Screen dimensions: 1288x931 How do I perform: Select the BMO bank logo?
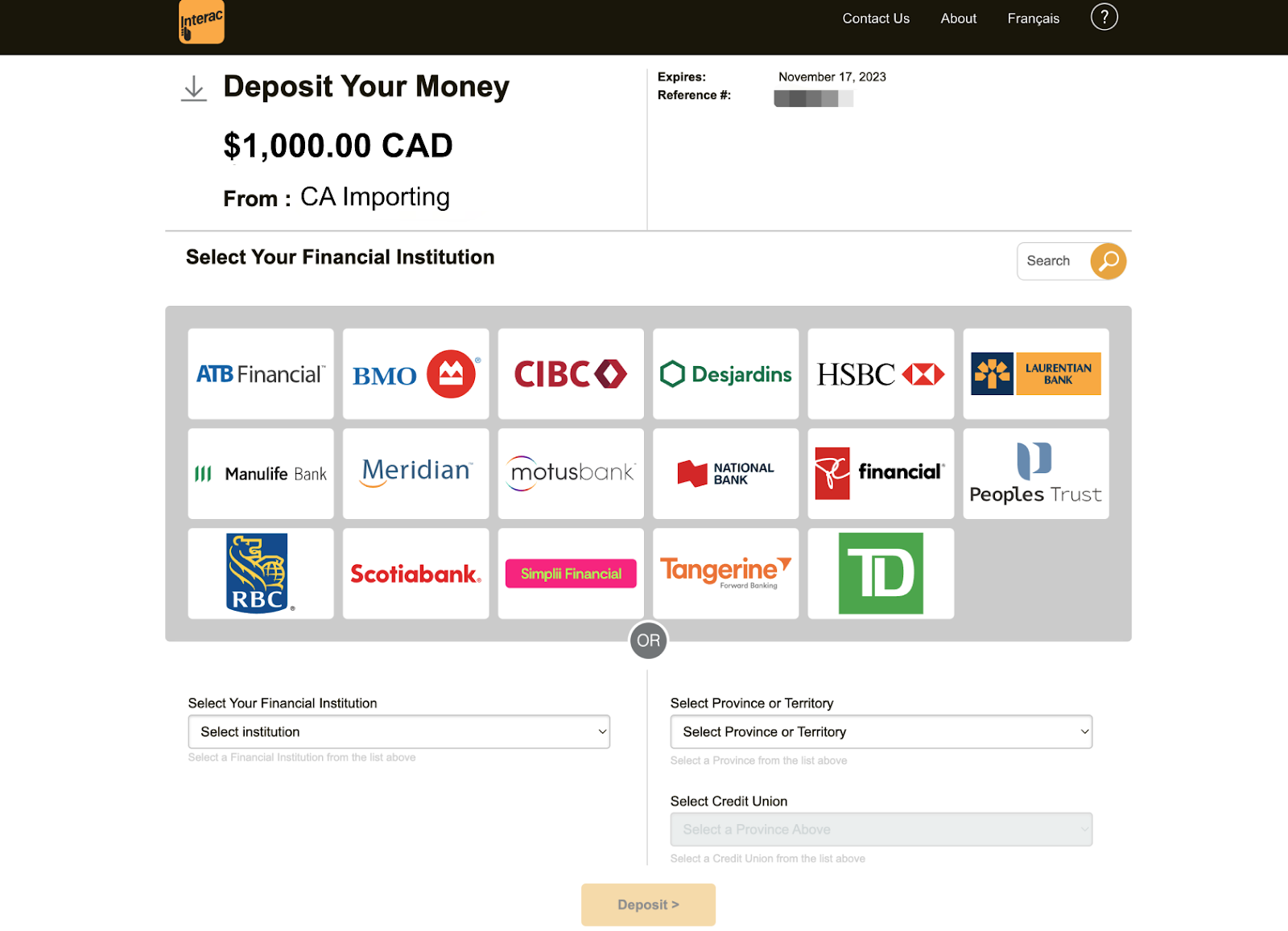pos(415,373)
